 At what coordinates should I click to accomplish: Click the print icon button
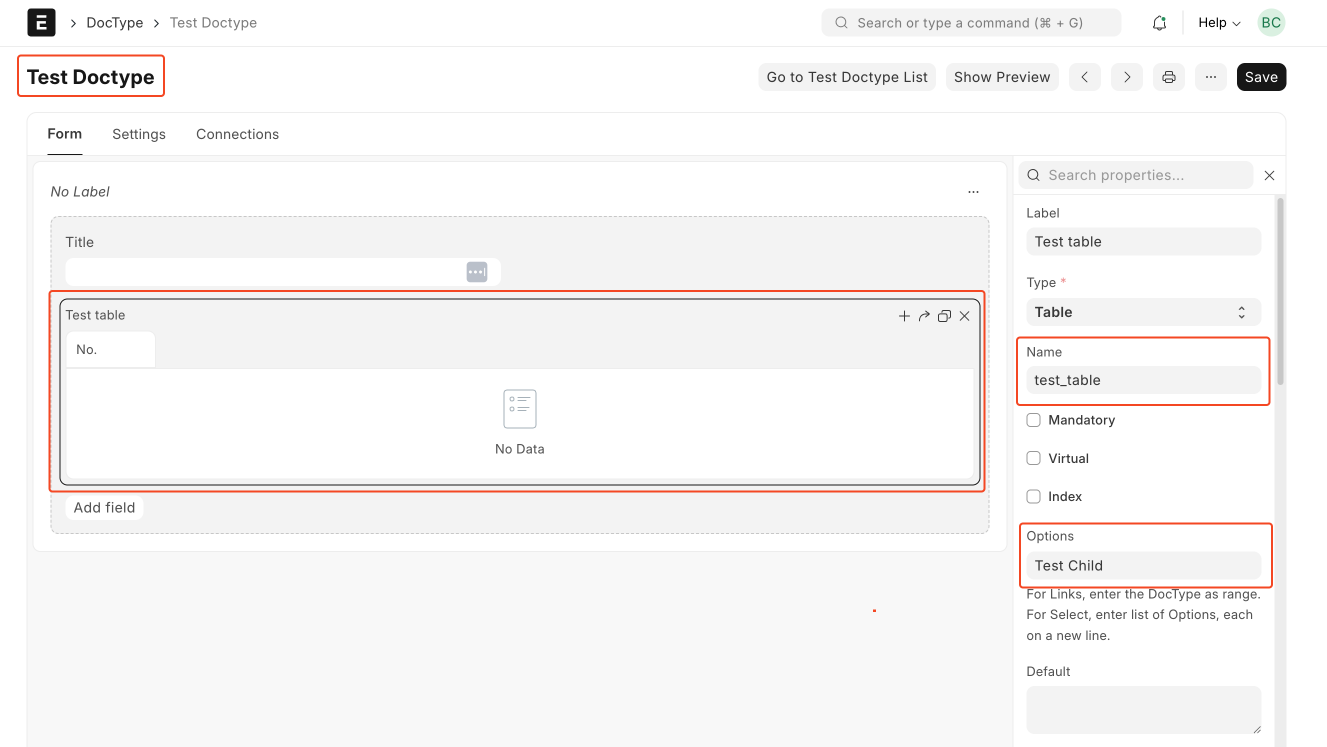click(x=1169, y=77)
